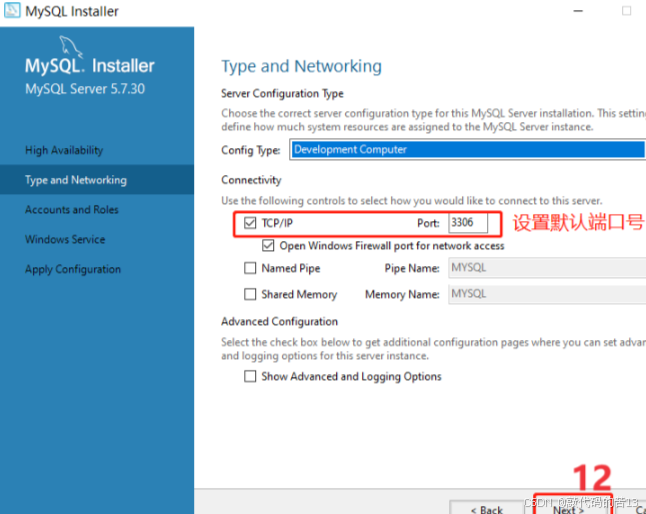Screen dimensions: 646x514
Task: Click the MySQL Installer title bar icon
Action: (x=12, y=10)
